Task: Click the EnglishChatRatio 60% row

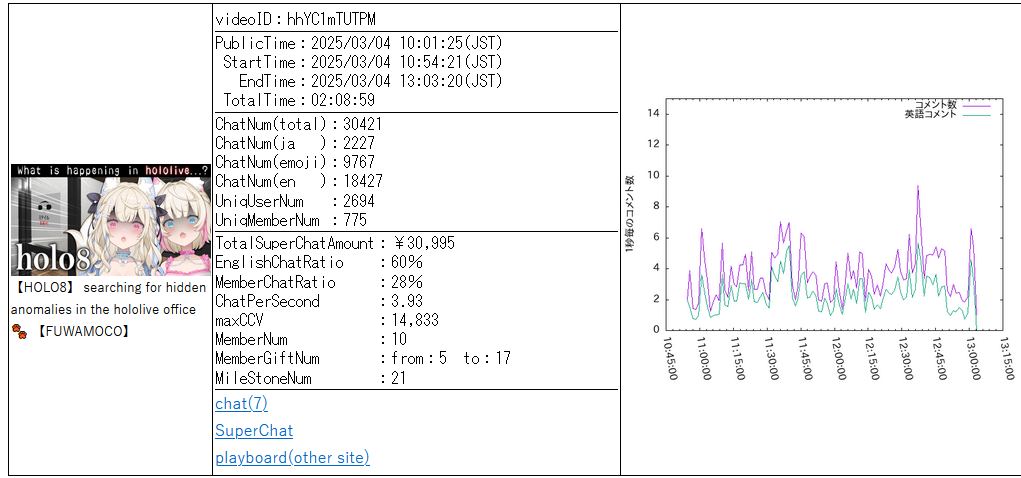Action: coord(319,263)
